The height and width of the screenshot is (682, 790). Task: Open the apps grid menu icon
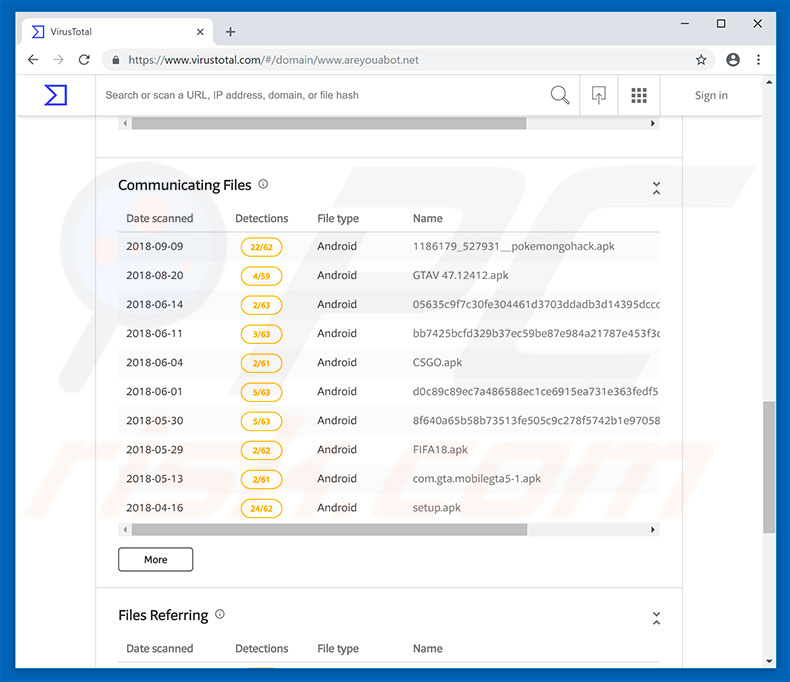click(x=639, y=95)
